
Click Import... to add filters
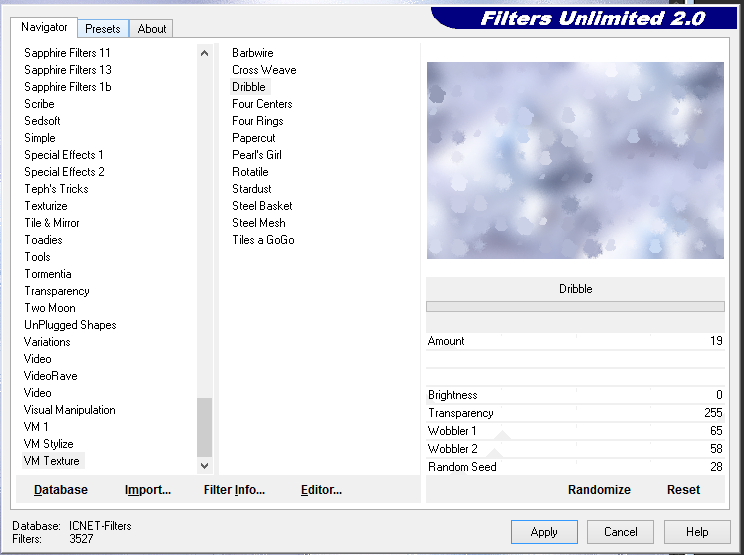click(x=148, y=490)
